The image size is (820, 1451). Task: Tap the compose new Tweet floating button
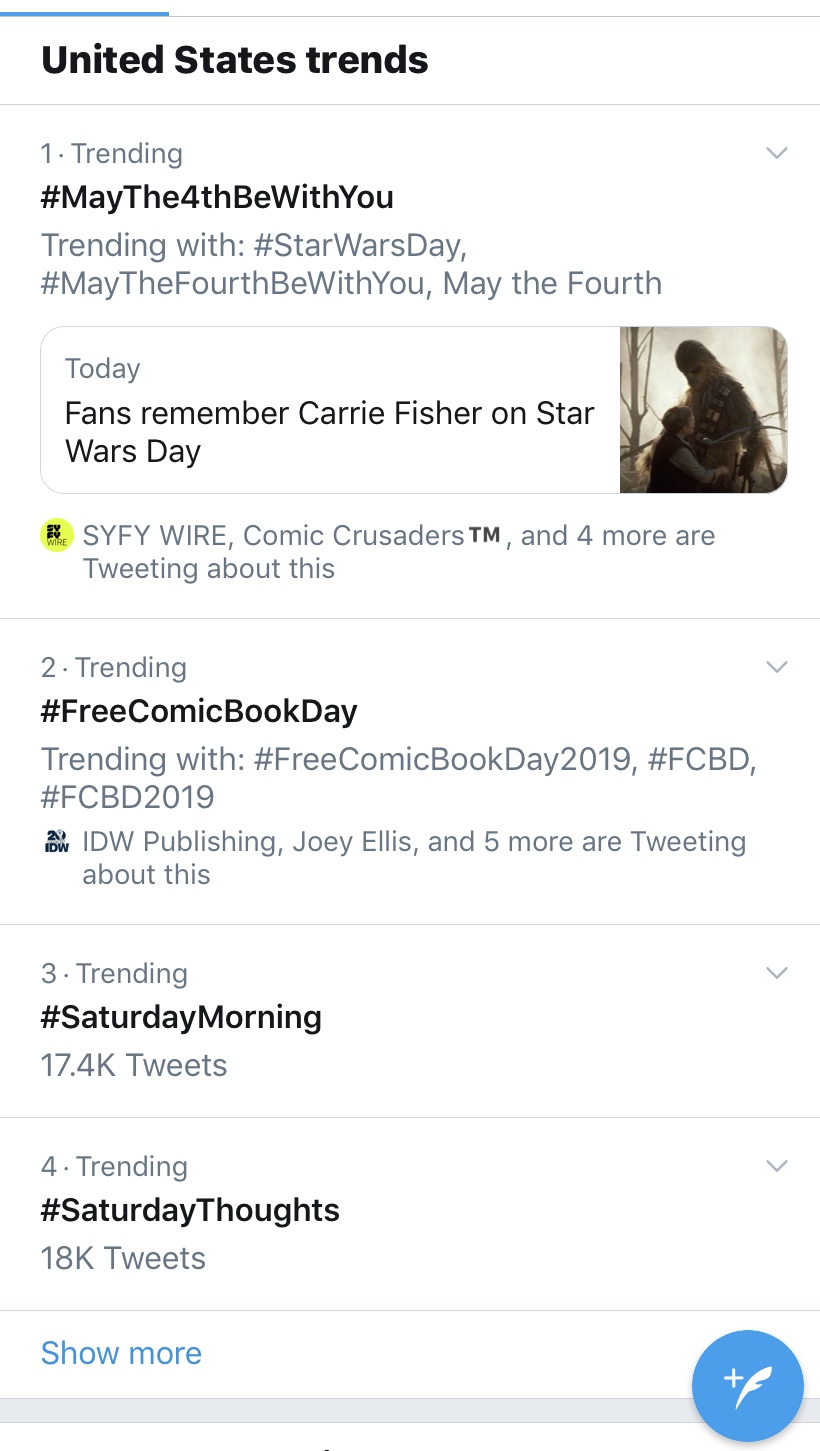pyautogui.click(x=748, y=1386)
